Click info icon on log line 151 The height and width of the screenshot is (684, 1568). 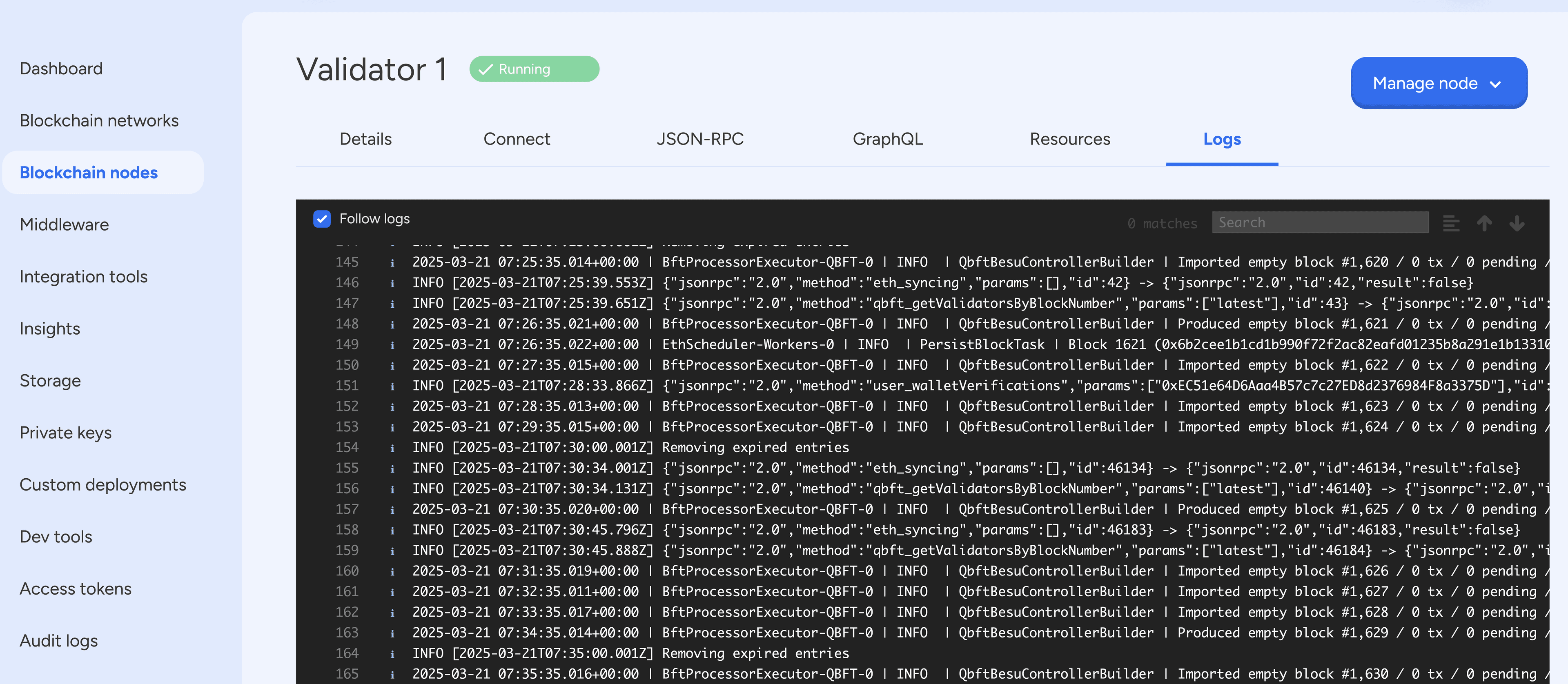click(392, 386)
